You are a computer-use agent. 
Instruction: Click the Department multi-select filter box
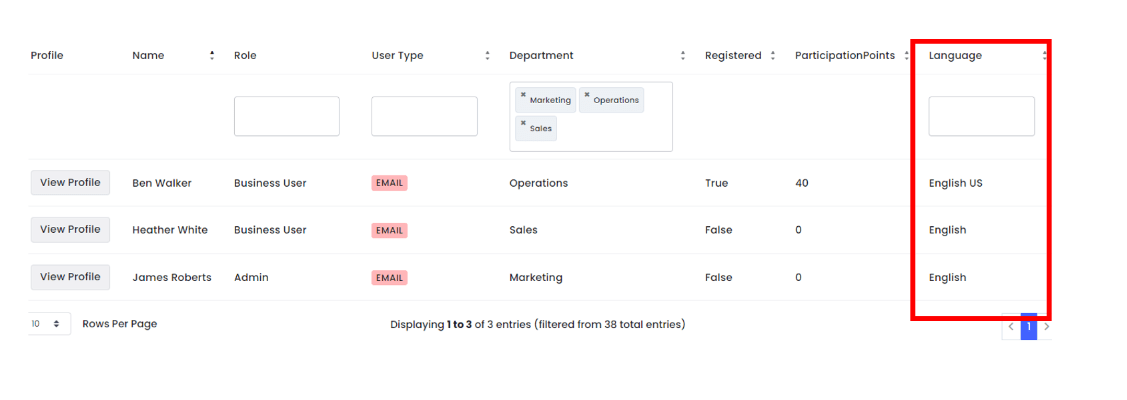(x=620, y=138)
